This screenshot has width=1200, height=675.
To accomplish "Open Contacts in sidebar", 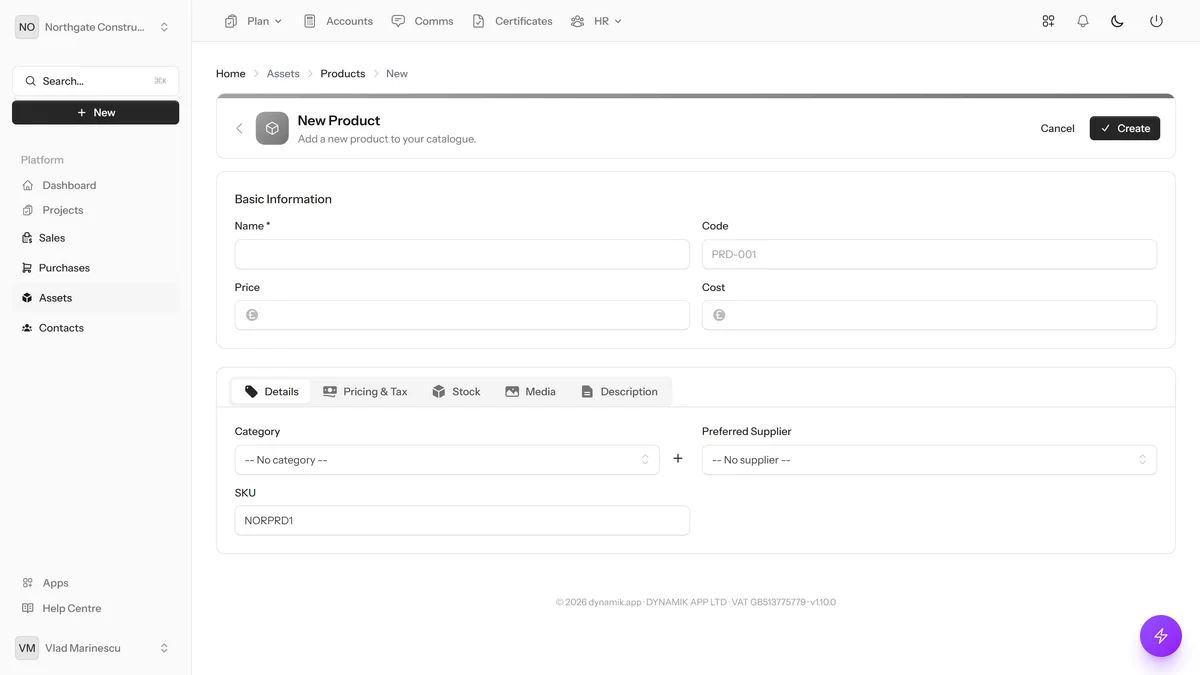I will [x=95, y=328].
